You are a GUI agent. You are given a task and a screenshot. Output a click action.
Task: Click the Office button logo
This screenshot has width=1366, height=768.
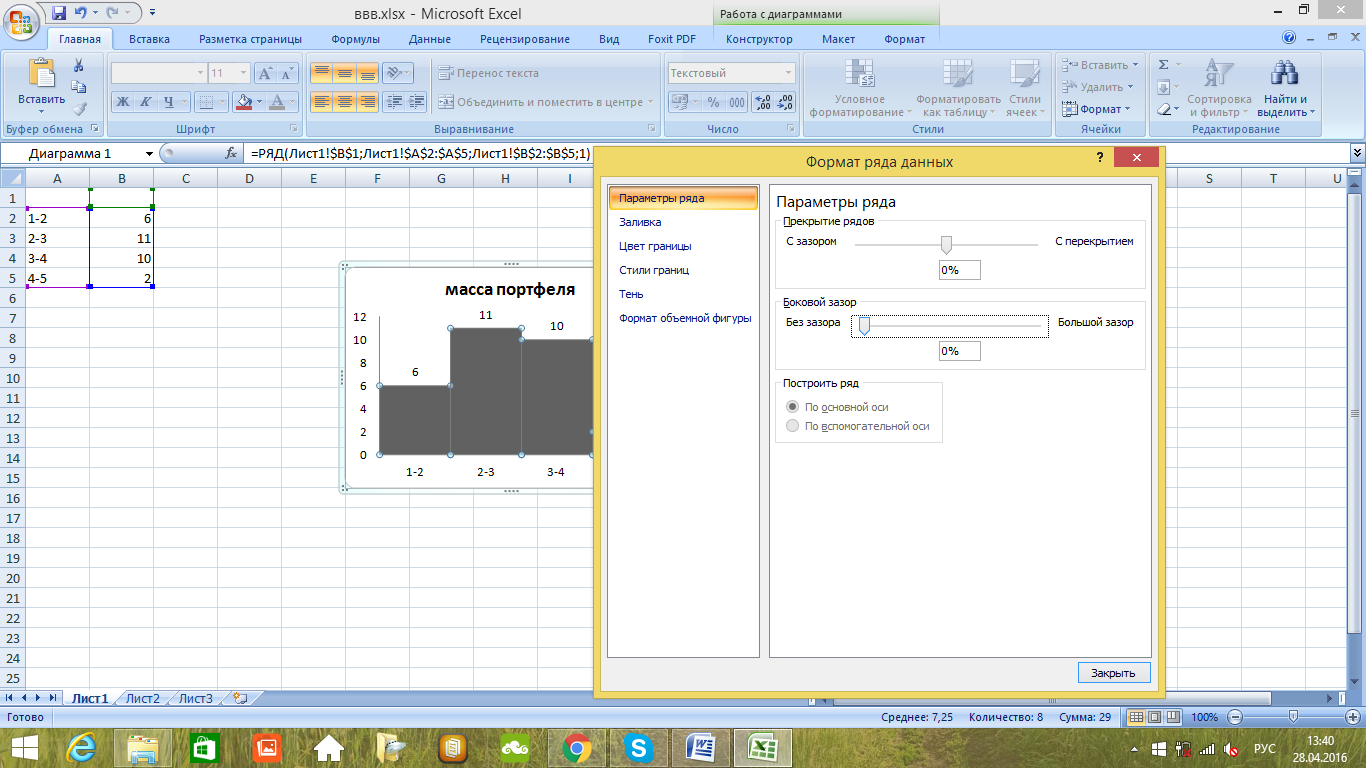click(21, 22)
